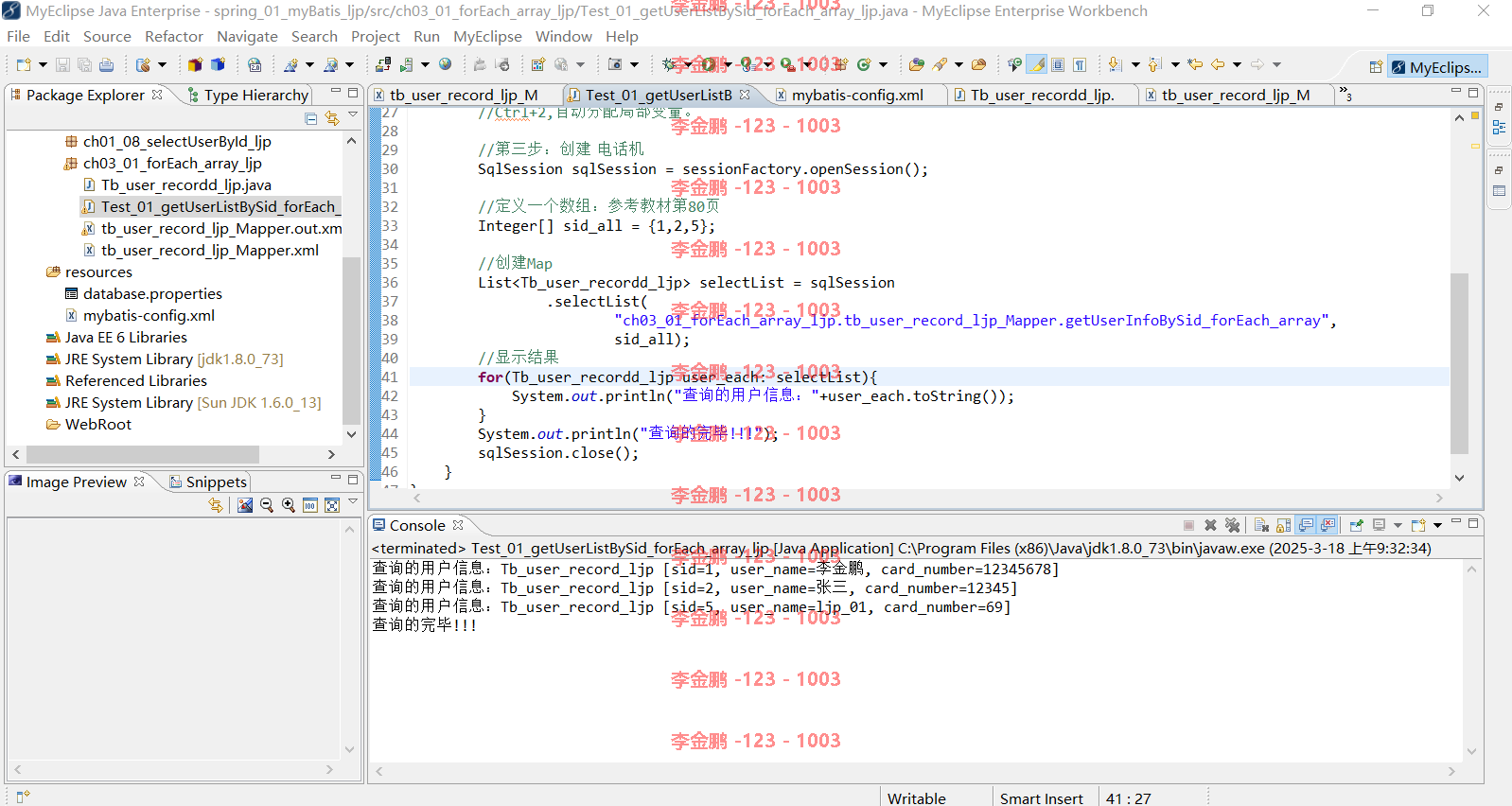Screen dimensions: 1512x806
Task: Collapse All in Package Explorer toolbar
Action: point(310,118)
